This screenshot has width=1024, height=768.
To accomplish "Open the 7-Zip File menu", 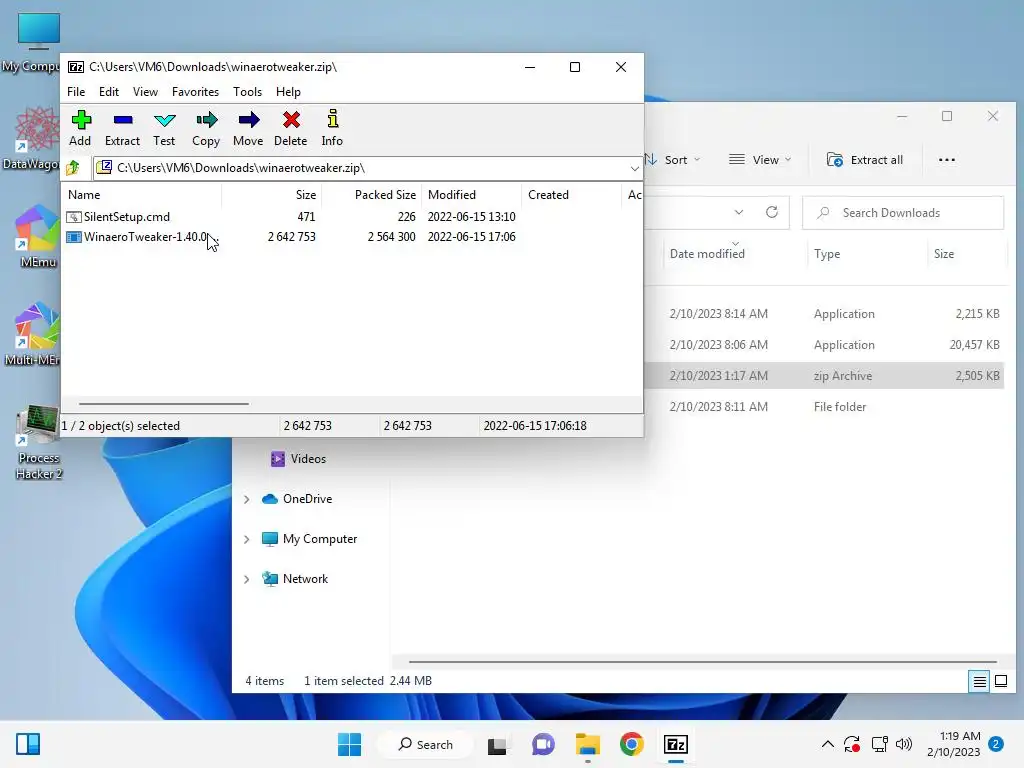I will [x=76, y=91].
